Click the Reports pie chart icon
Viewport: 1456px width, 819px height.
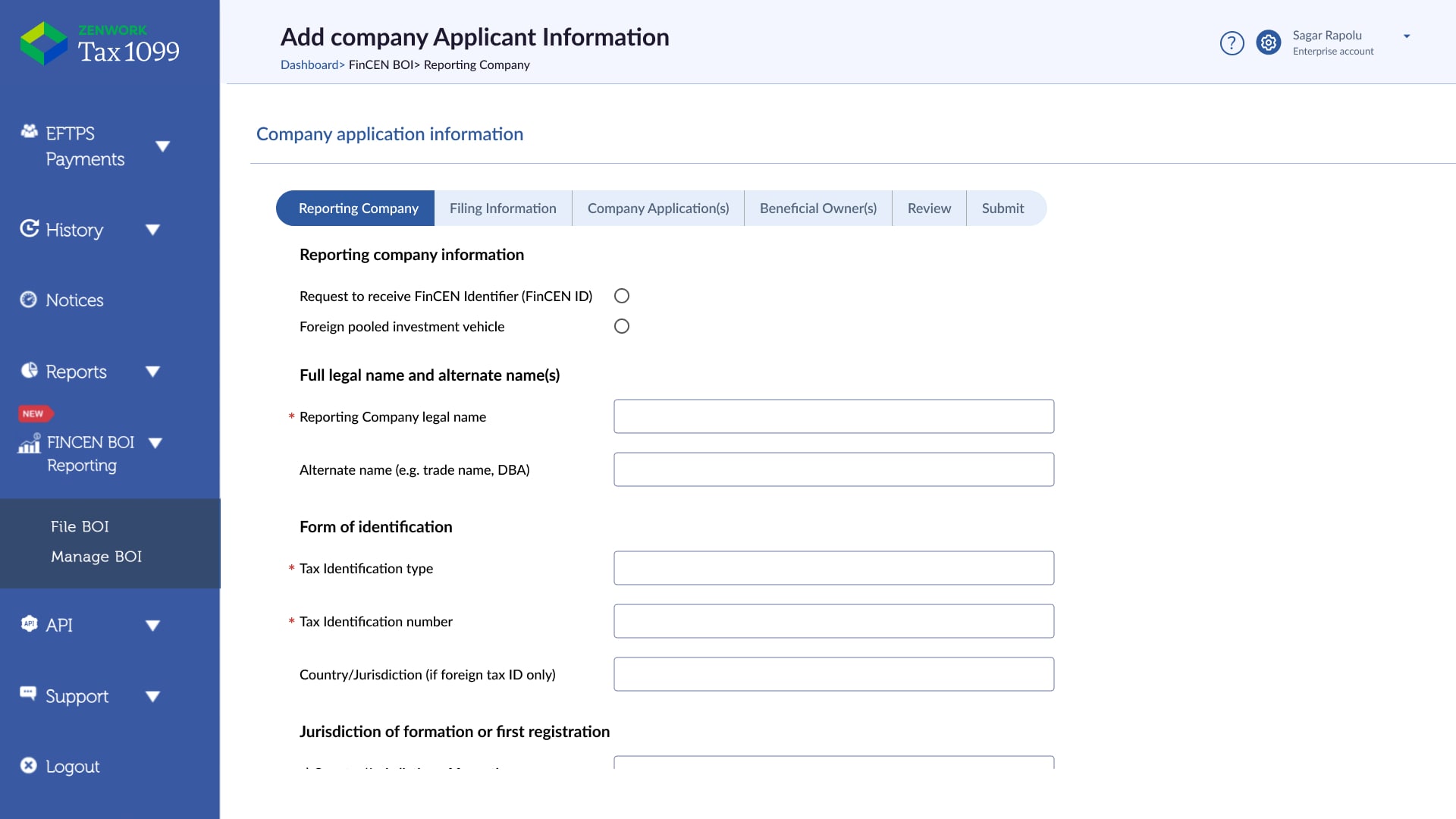tap(29, 370)
